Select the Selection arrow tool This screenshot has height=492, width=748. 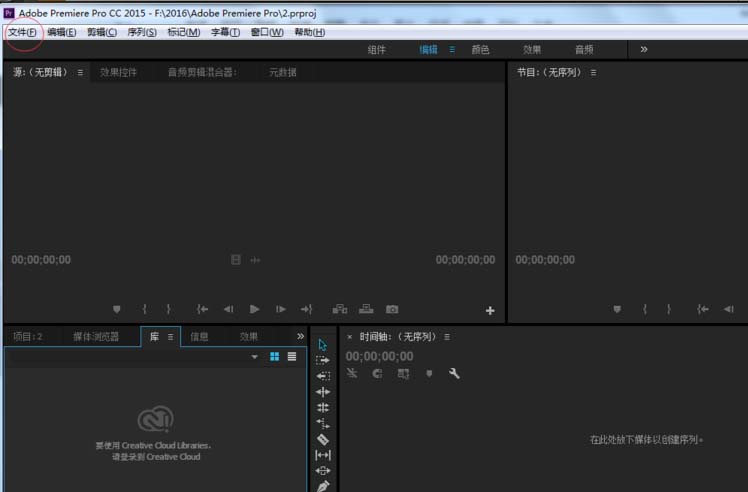pyautogui.click(x=322, y=344)
